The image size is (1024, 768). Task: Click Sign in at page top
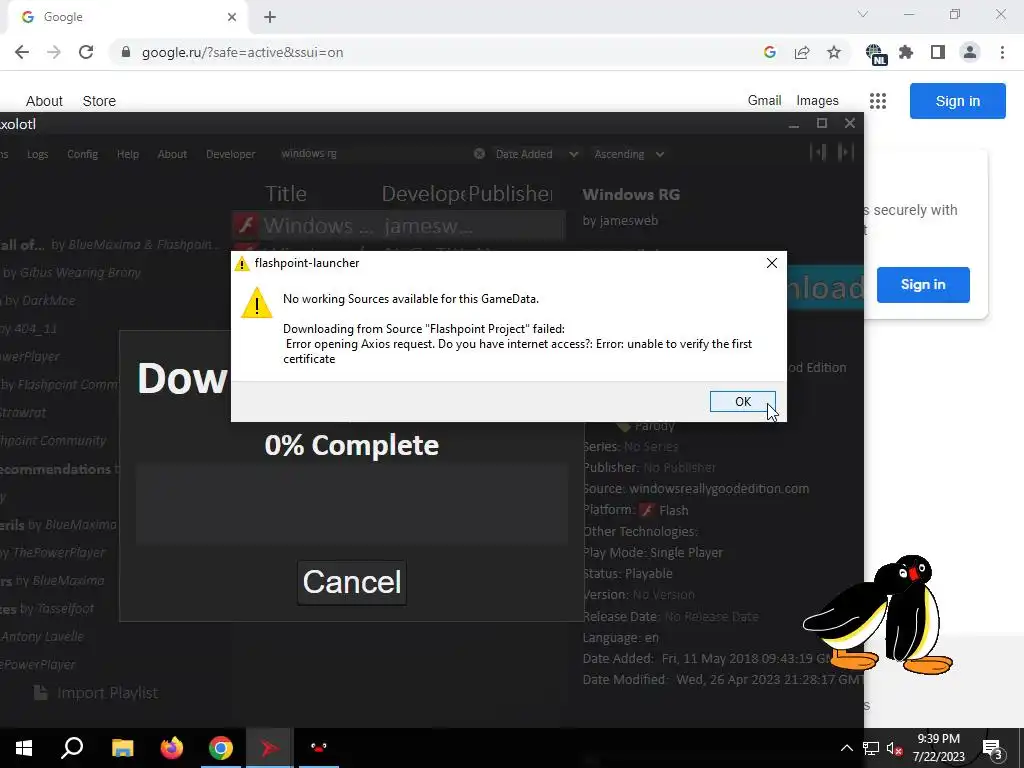(x=957, y=101)
